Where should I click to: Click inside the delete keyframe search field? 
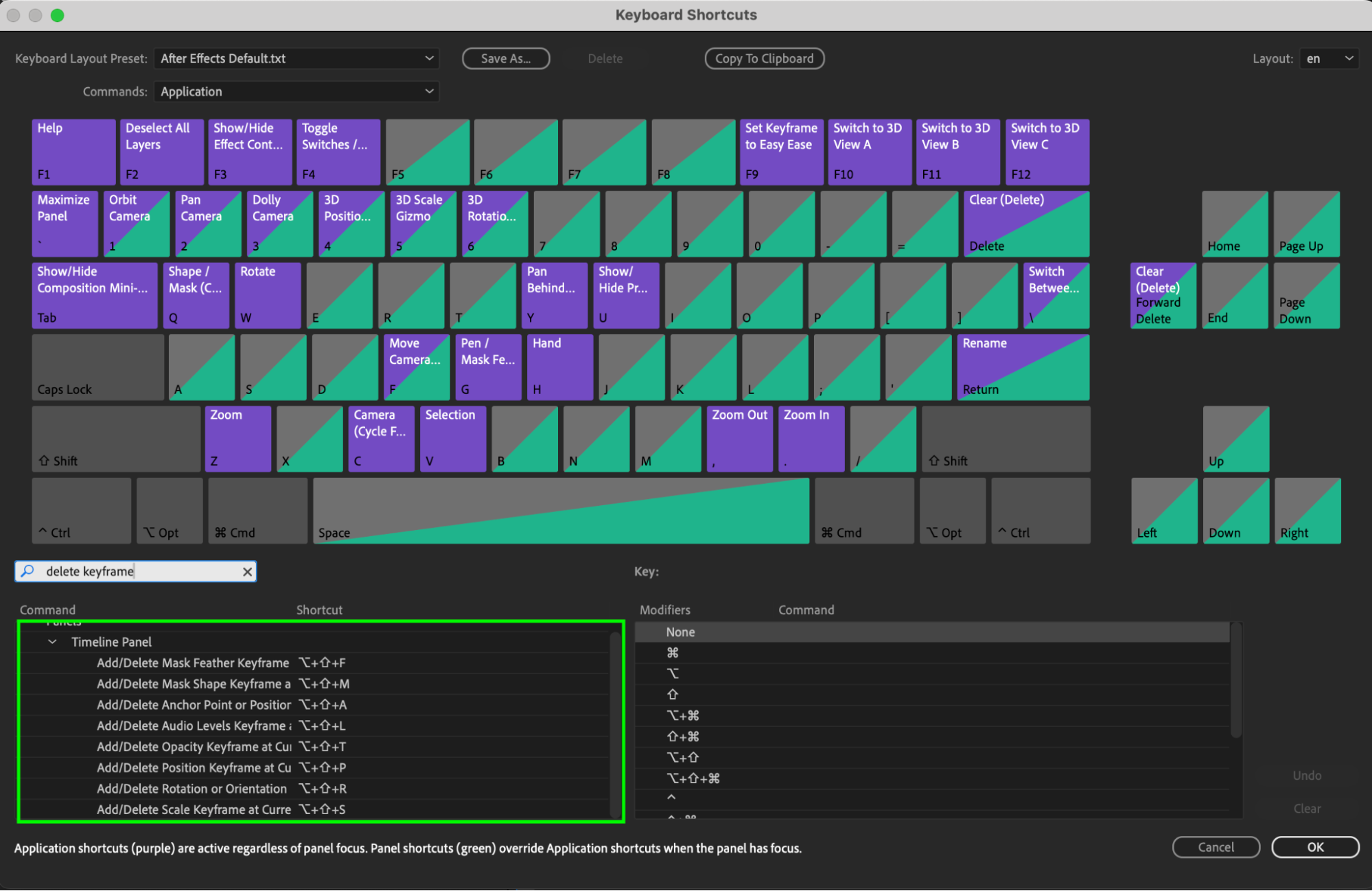(x=137, y=572)
